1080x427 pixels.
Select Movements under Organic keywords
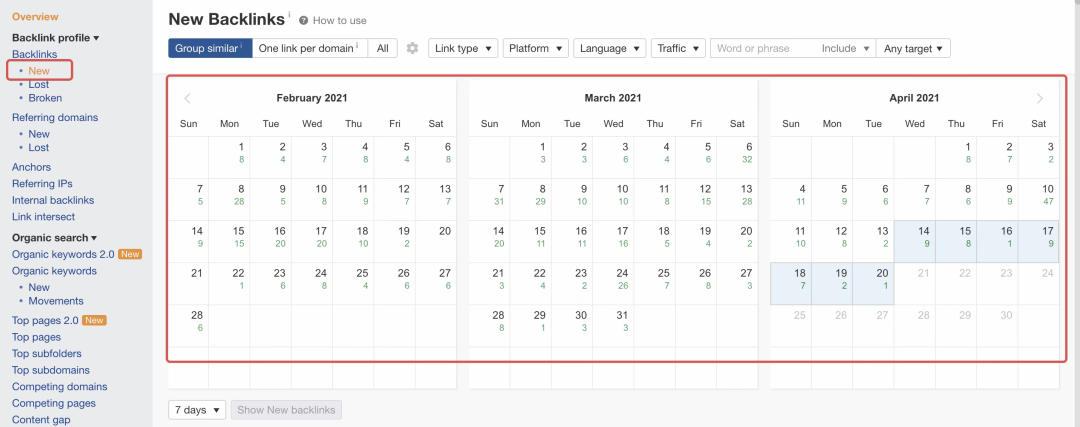tap(56, 301)
